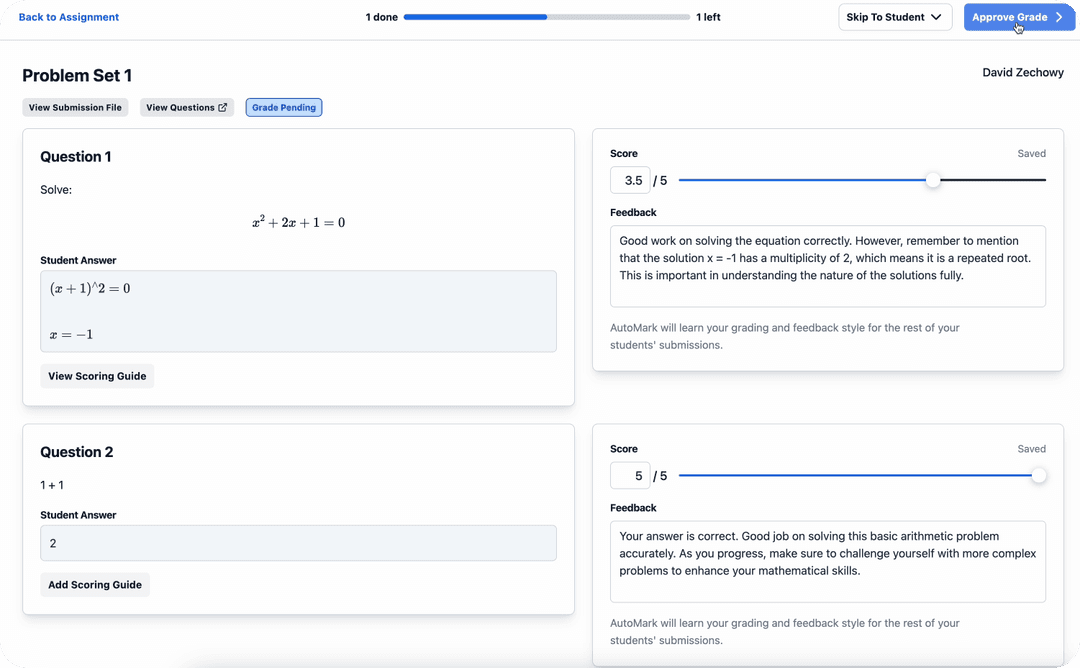Screen dimensions: 1080x668
Task: Select the Question 1 score input showing 3.5
Action: [631, 180]
